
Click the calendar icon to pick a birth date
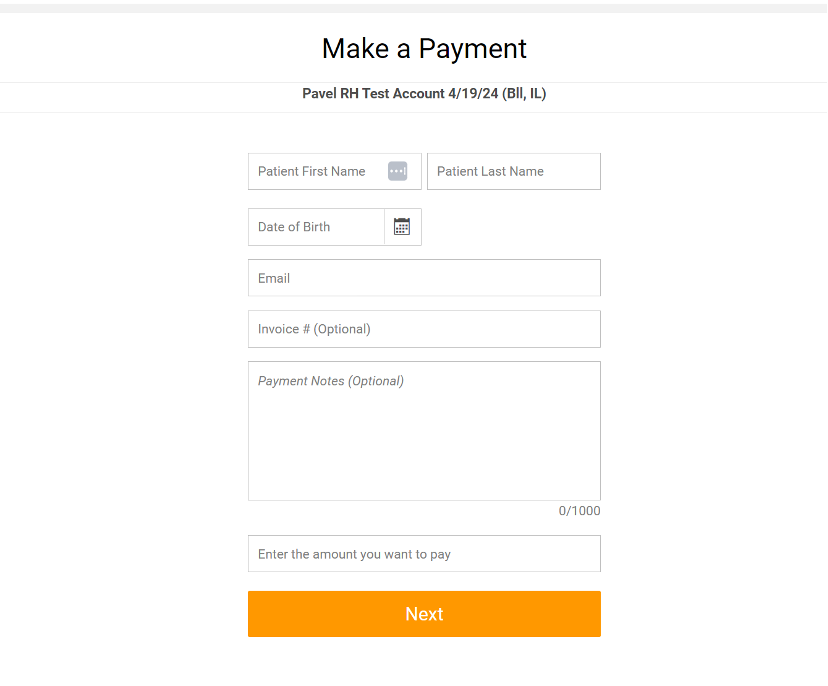[x=402, y=226]
